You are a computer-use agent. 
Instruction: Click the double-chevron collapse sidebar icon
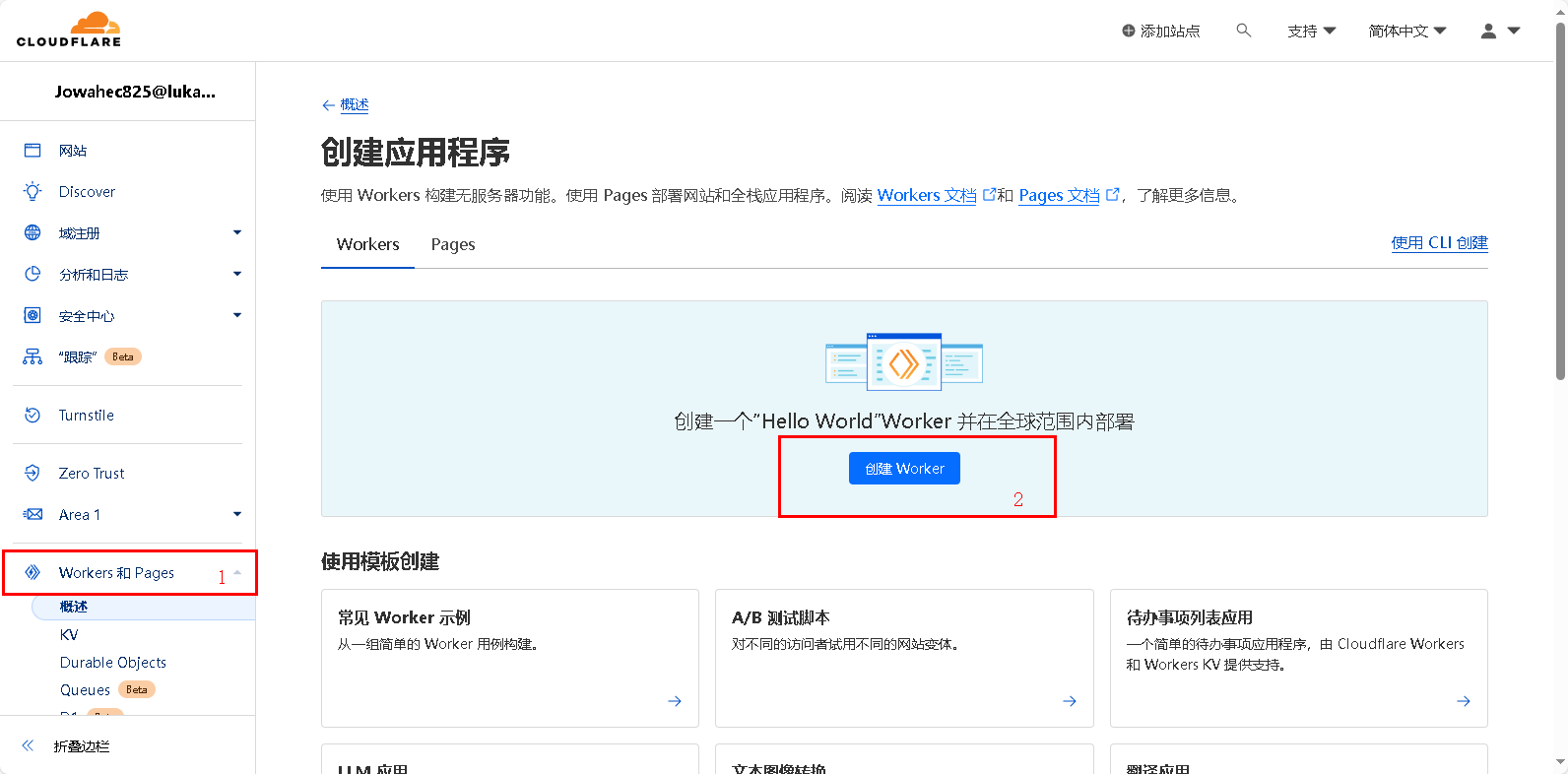28,746
